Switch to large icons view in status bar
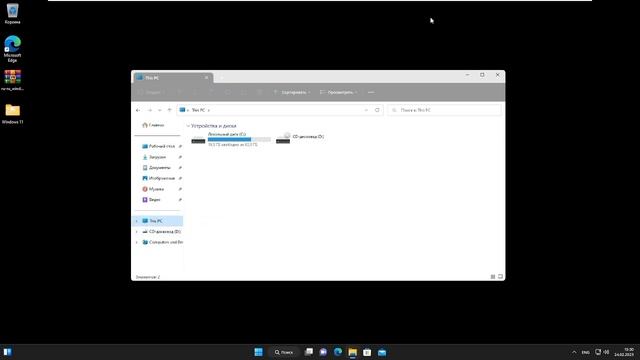The width and height of the screenshot is (640, 360). click(500, 277)
